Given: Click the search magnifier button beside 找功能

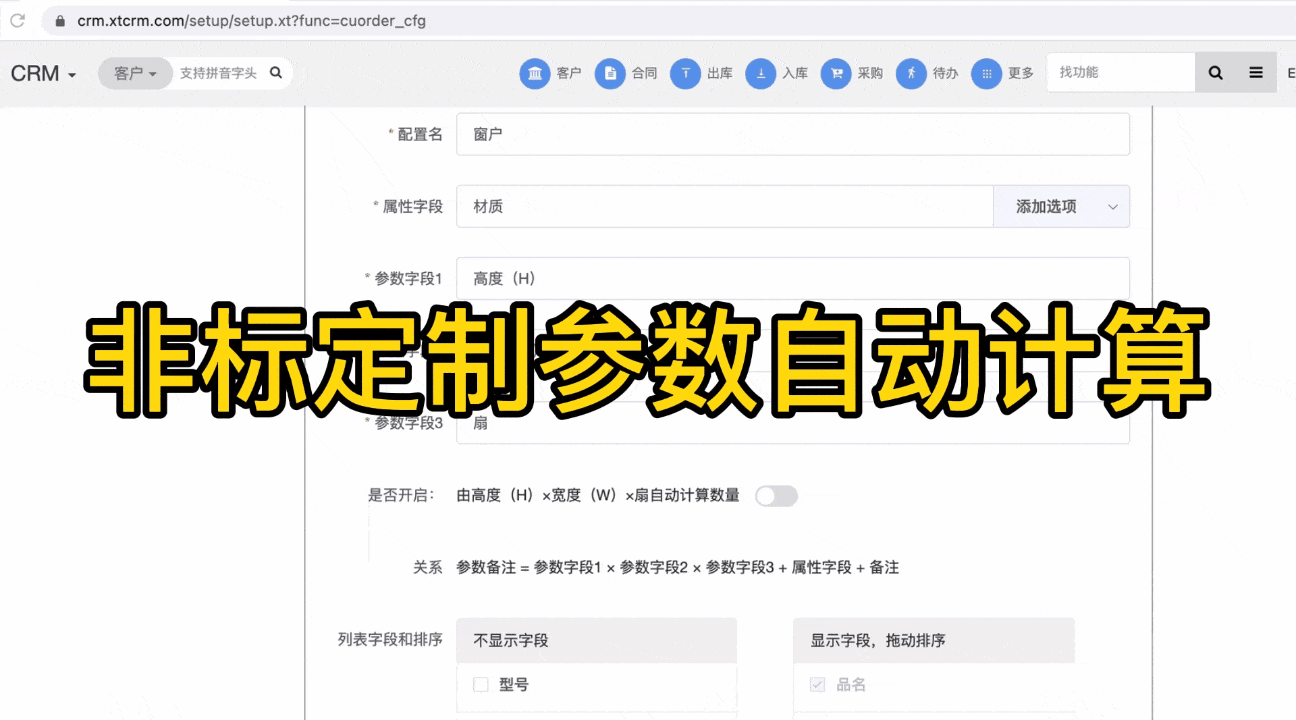Looking at the screenshot, I should (x=1215, y=73).
